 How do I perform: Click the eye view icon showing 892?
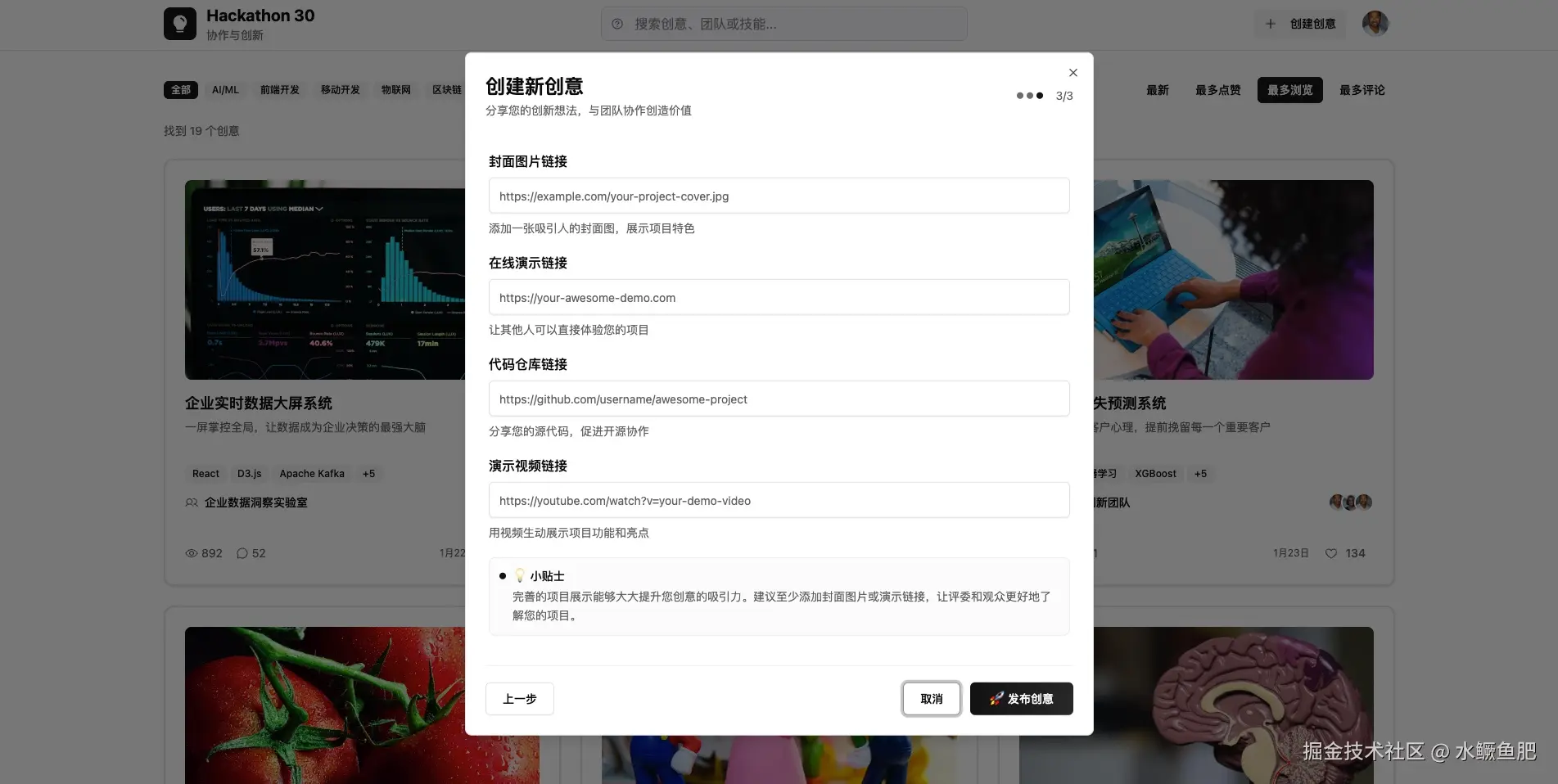point(191,553)
